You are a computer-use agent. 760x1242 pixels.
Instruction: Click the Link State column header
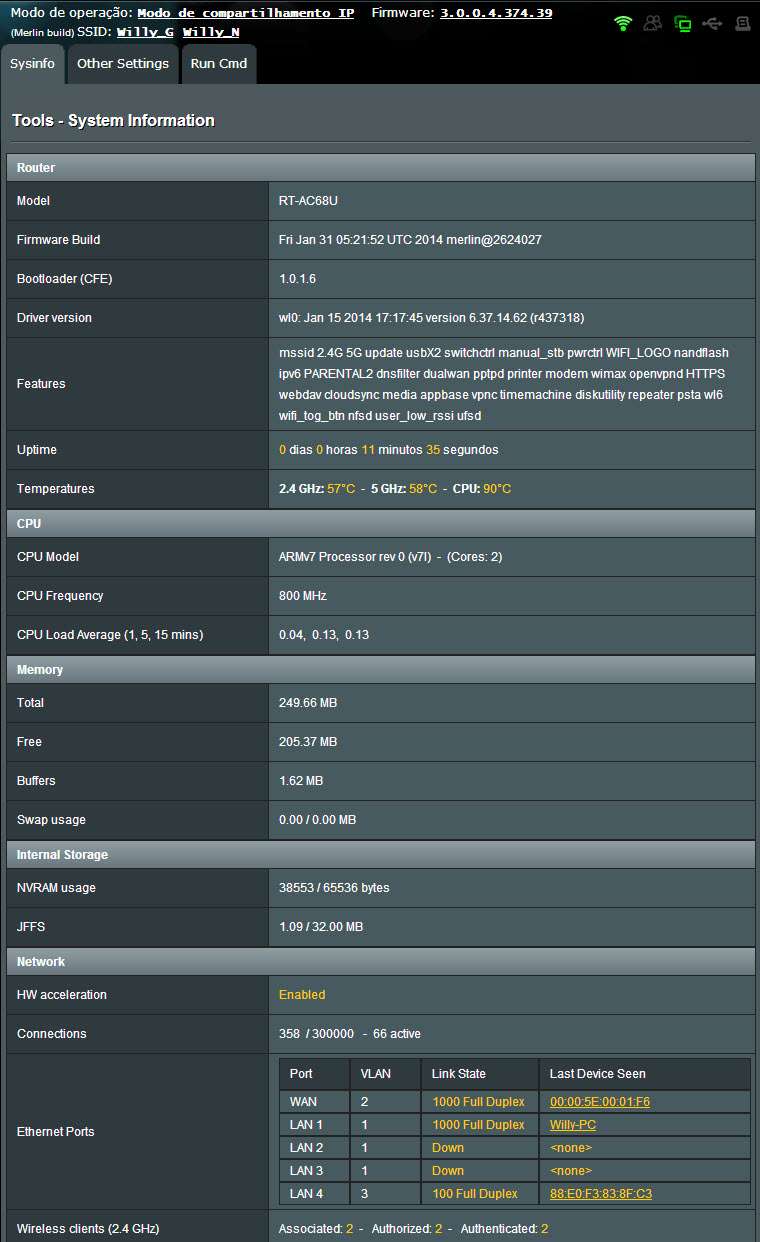pyautogui.click(x=458, y=1074)
